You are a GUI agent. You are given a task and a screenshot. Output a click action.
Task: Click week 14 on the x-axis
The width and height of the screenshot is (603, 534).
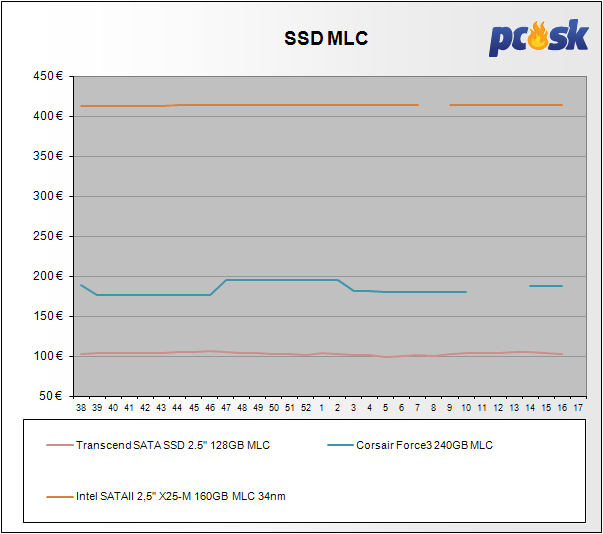click(x=530, y=408)
